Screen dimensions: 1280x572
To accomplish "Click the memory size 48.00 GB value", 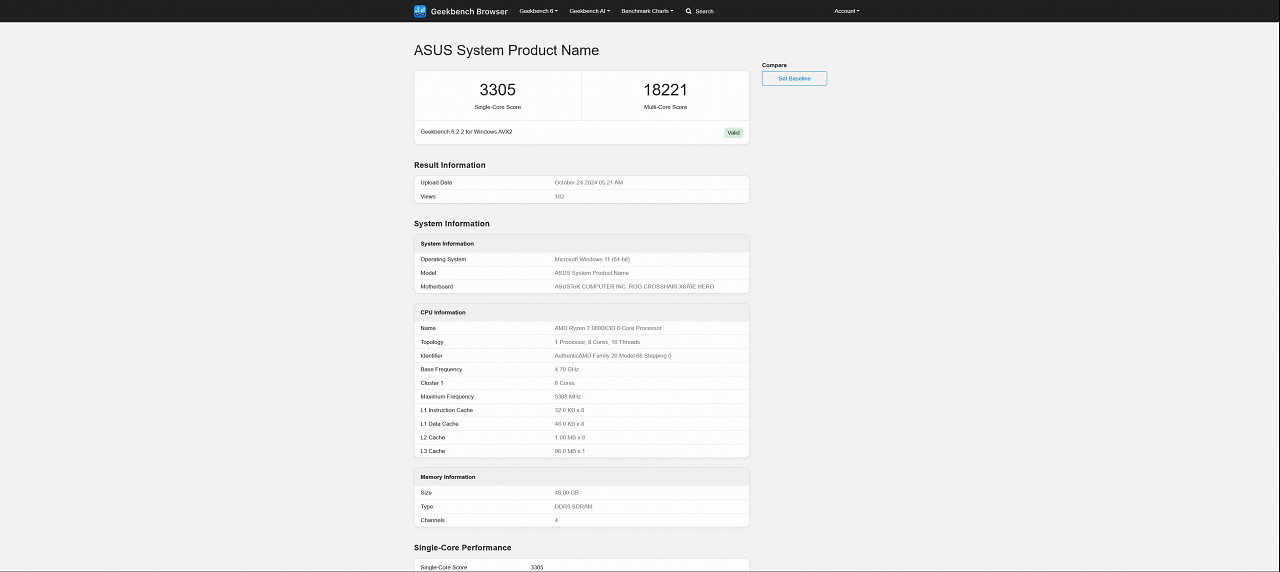I will [x=567, y=493].
